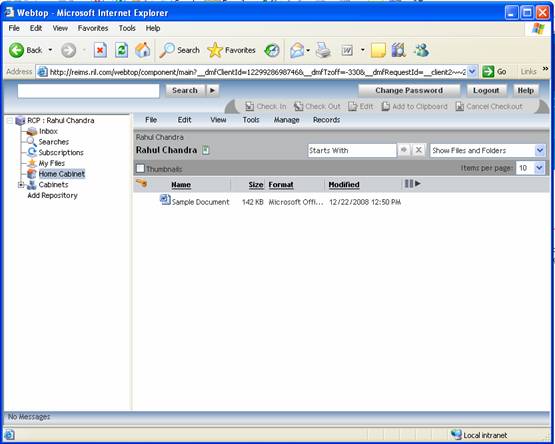The image size is (555, 444).
Task: Click the column preferences icon beside Modified
Action: click(x=412, y=184)
